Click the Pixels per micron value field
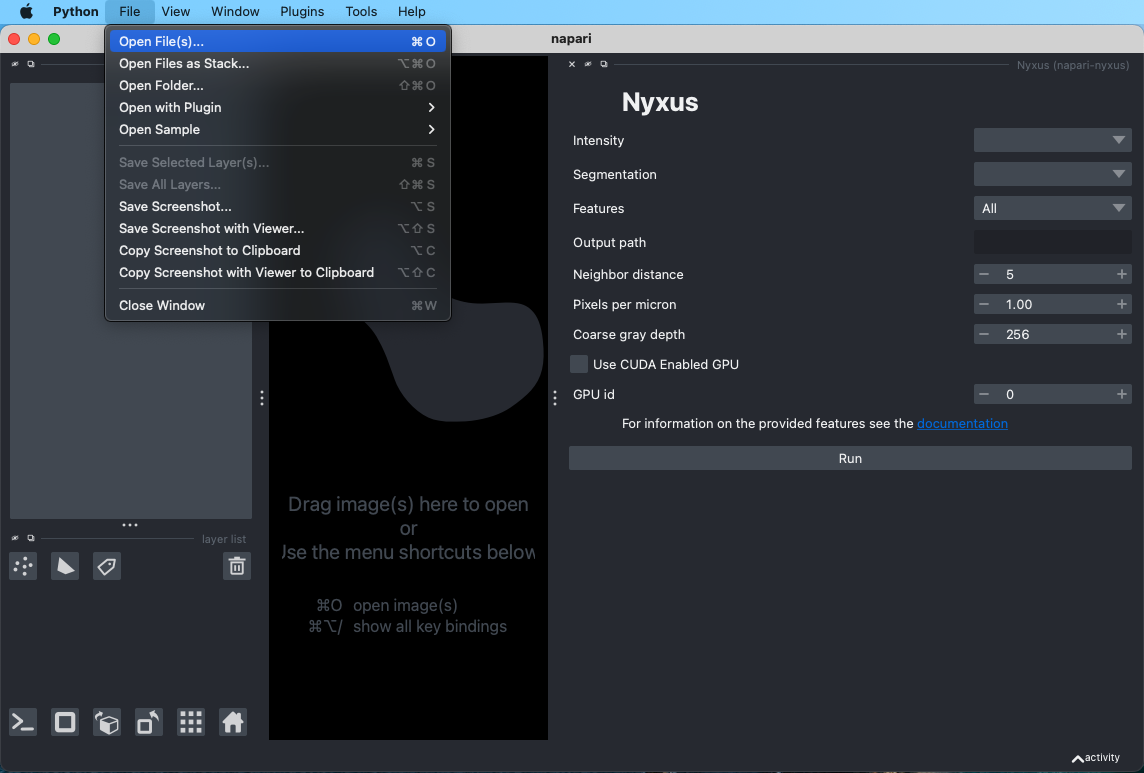The width and height of the screenshot is (1144, 773). [x=1052, y=304]
